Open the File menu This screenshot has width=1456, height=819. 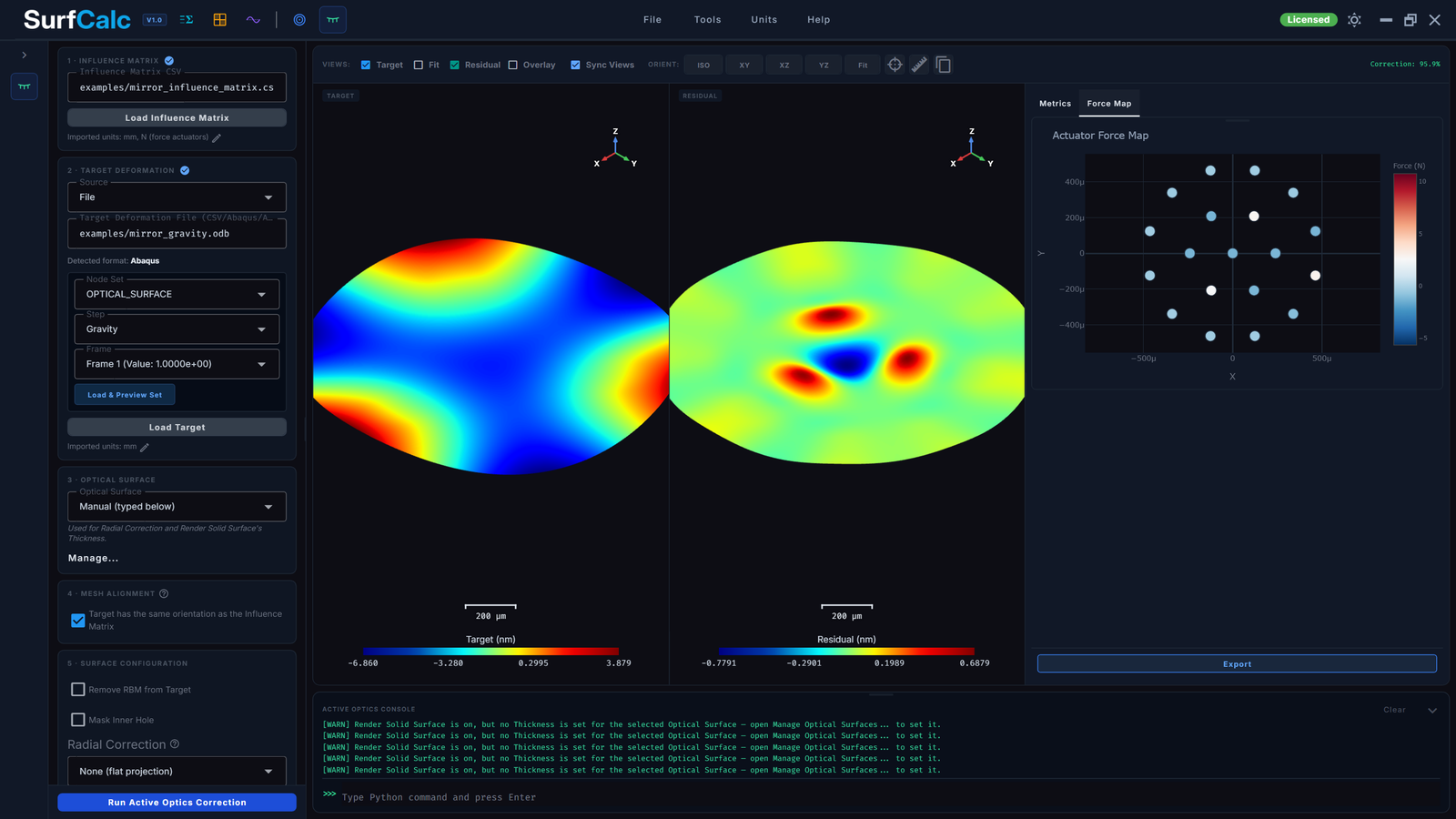652,20
